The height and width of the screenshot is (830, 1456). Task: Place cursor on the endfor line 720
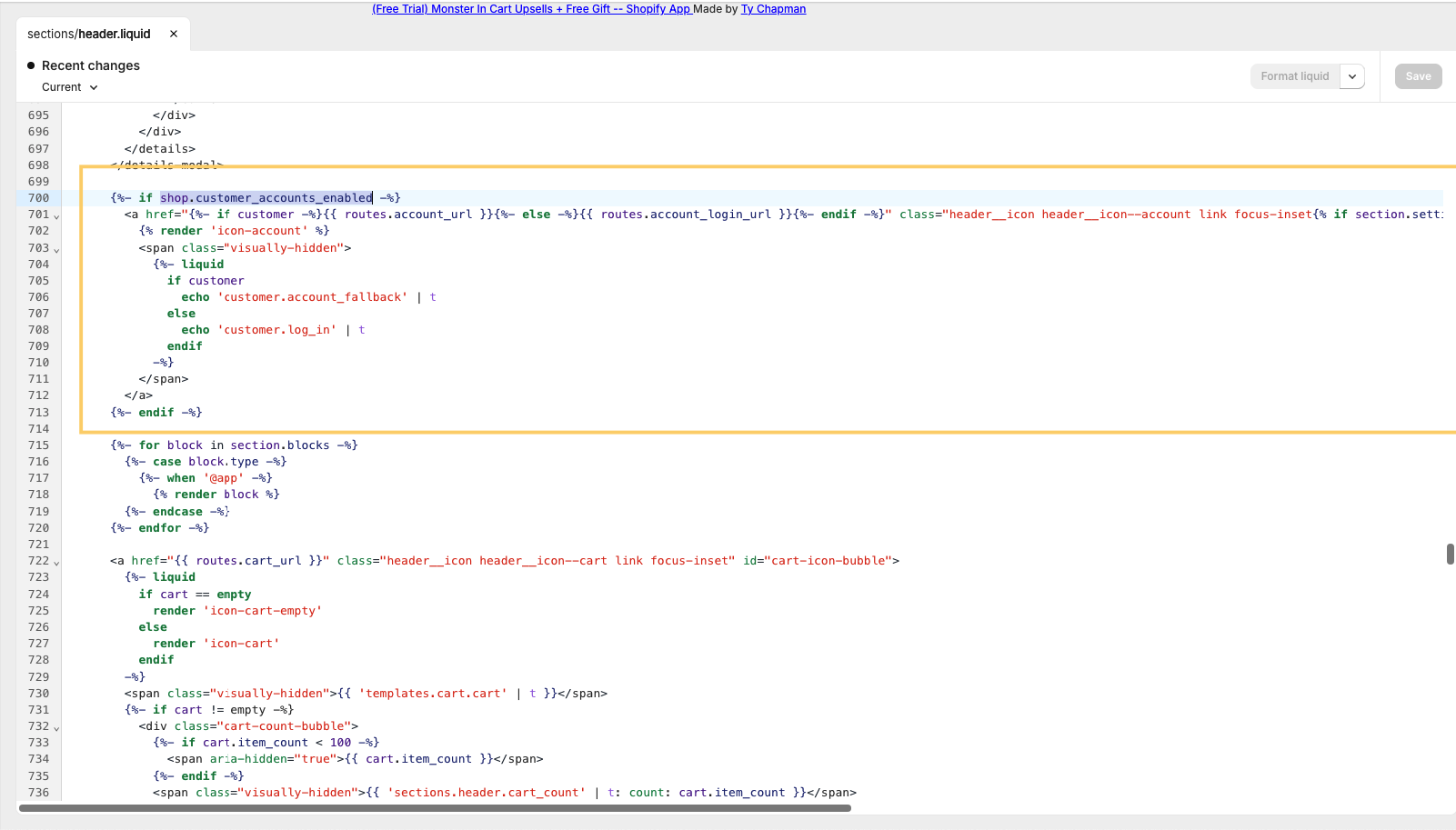pos(160,528)
